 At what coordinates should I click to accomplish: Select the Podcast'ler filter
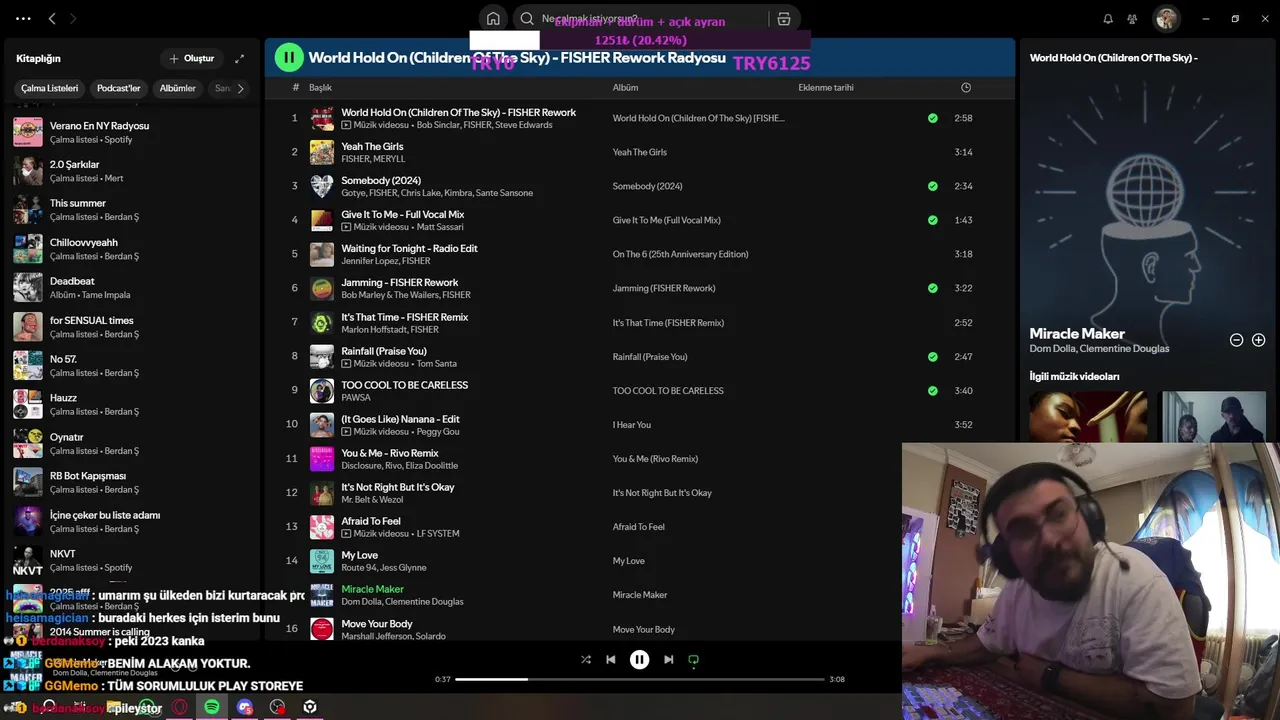[118, 88]
